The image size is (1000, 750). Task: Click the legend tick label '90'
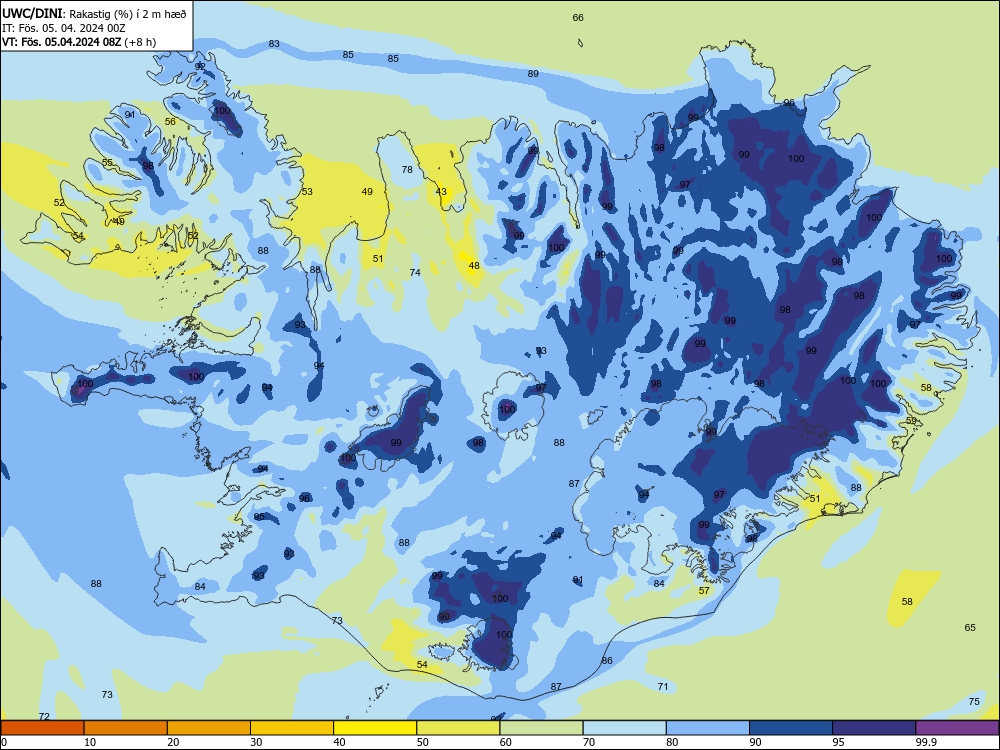[756, 742]
